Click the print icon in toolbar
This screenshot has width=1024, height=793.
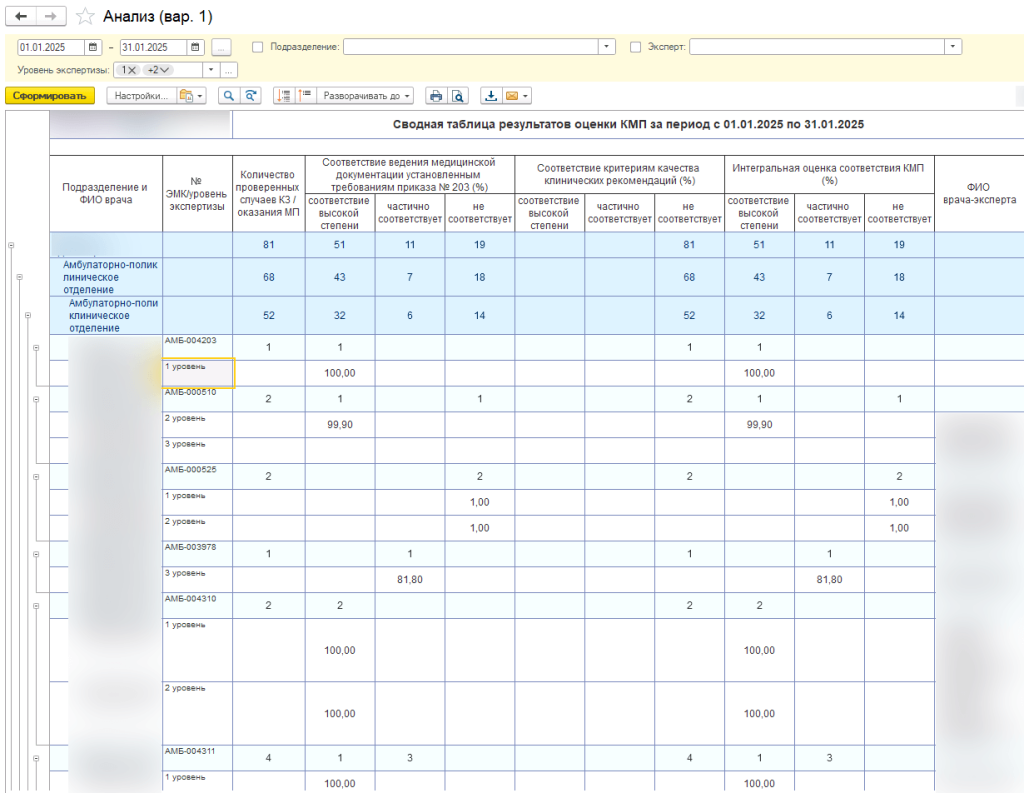coord(435,96)
